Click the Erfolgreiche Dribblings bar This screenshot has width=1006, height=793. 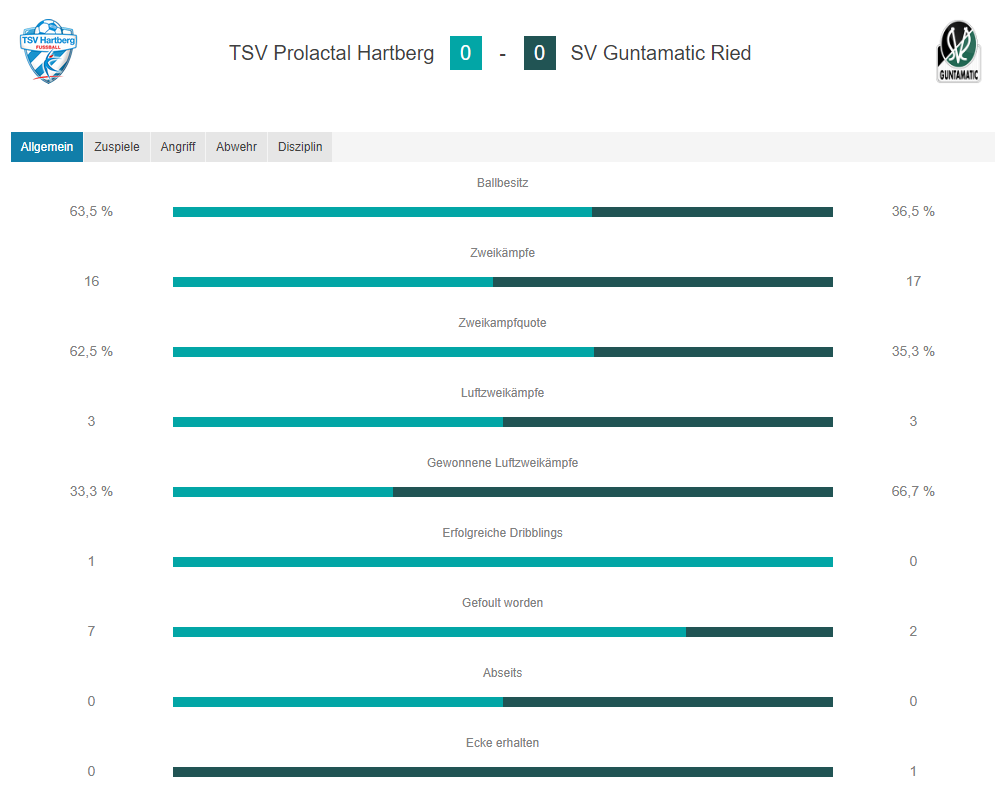502,562
